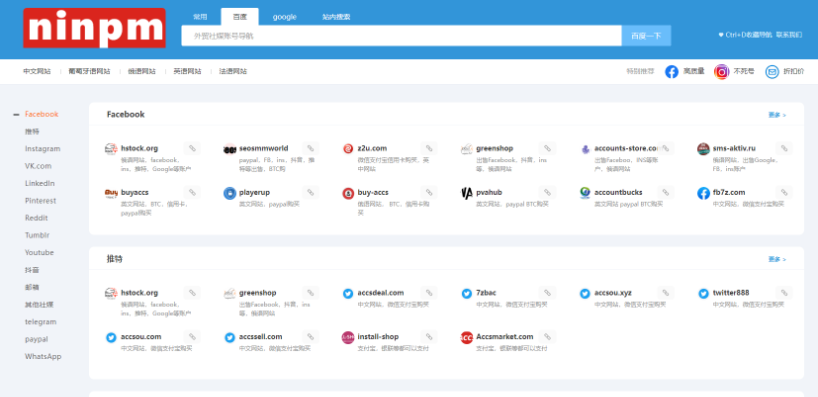The height and width of the screenshot is (397, 818).
Task: Click the accountbucks site logo
Action: click(585, 194)
